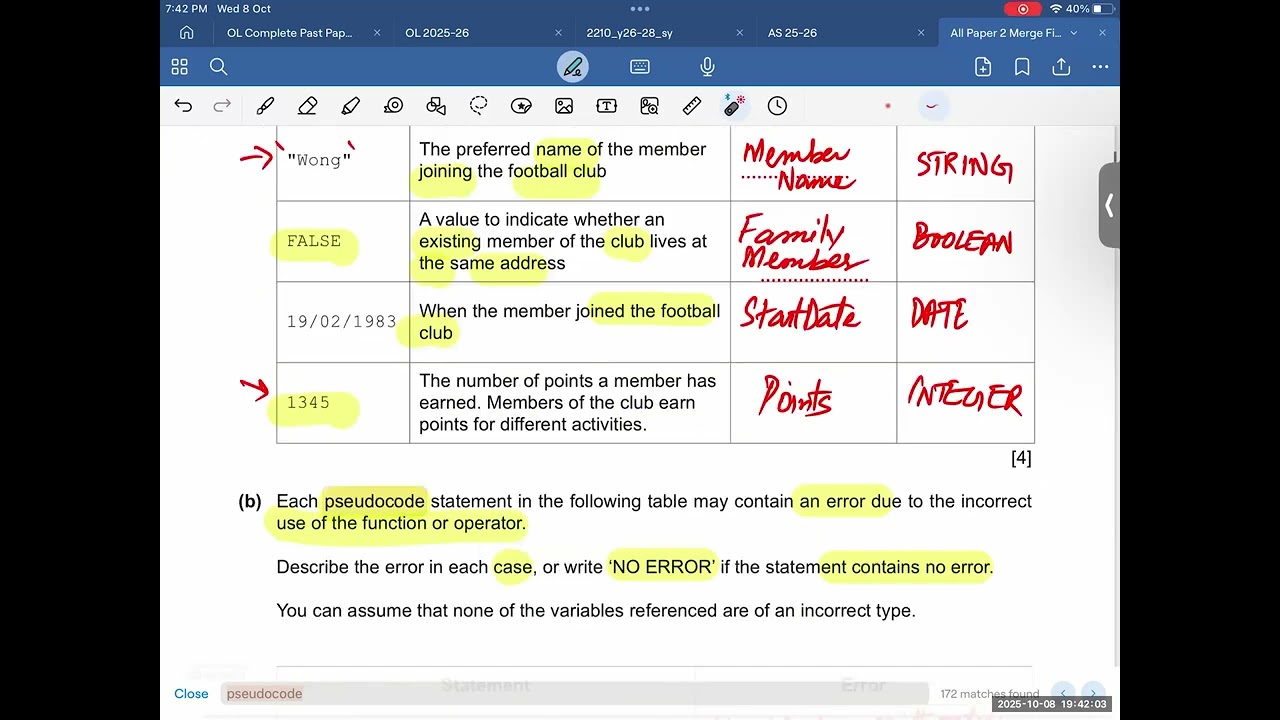Close the OL Complete Past Papers tab
This screenshot has width=1280, height=720.
377,33
